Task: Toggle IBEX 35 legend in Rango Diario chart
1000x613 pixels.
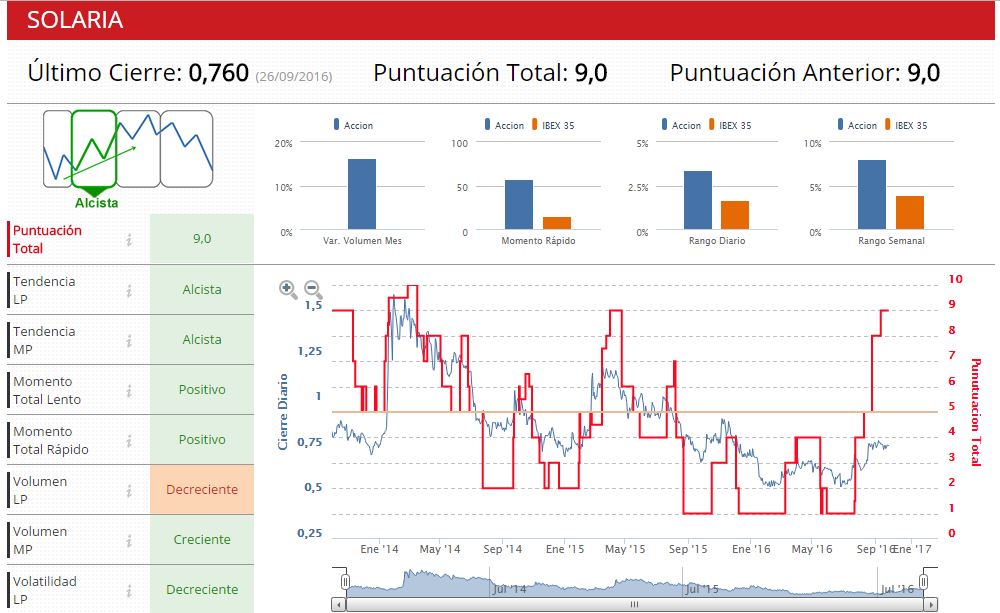Action: [730, 125]
